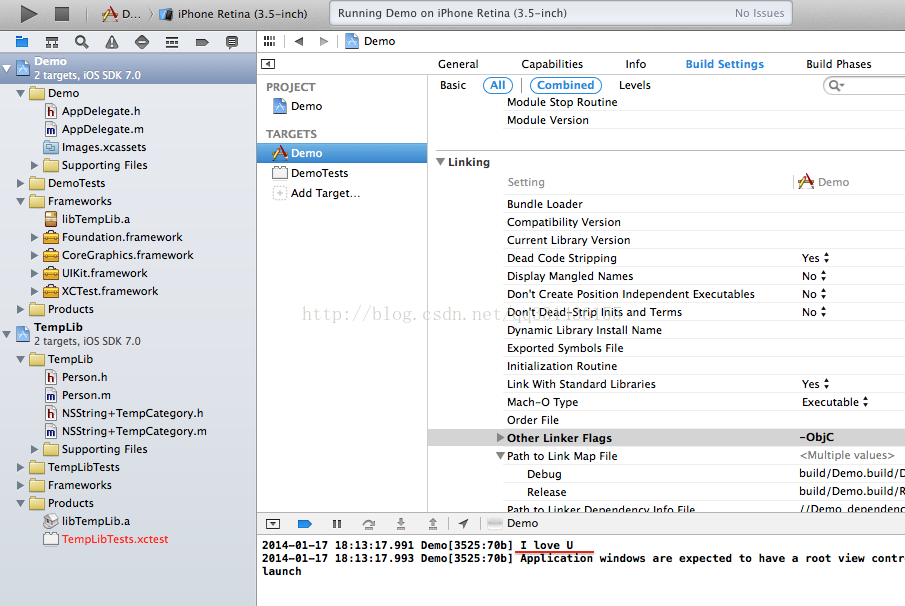This screenshot has width=905, height=606.
Task: Run the app with the Play button
Action: pyautogui.click(x=28, y=13)
